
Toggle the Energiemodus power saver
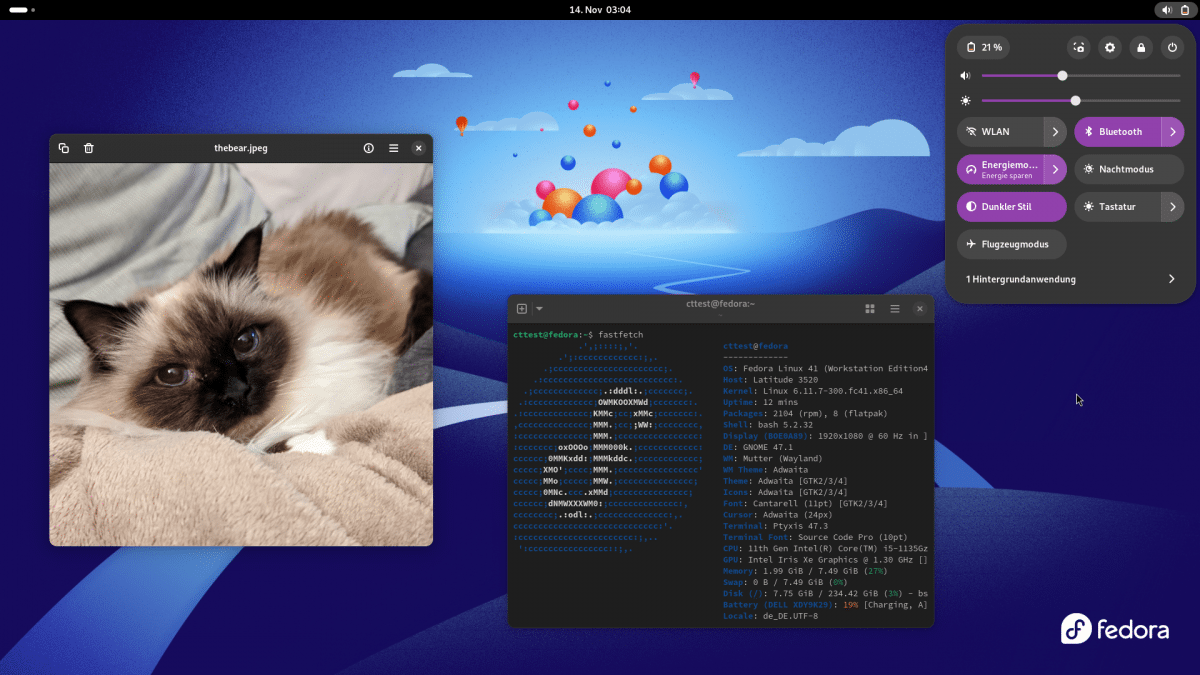click(1000, 169)
